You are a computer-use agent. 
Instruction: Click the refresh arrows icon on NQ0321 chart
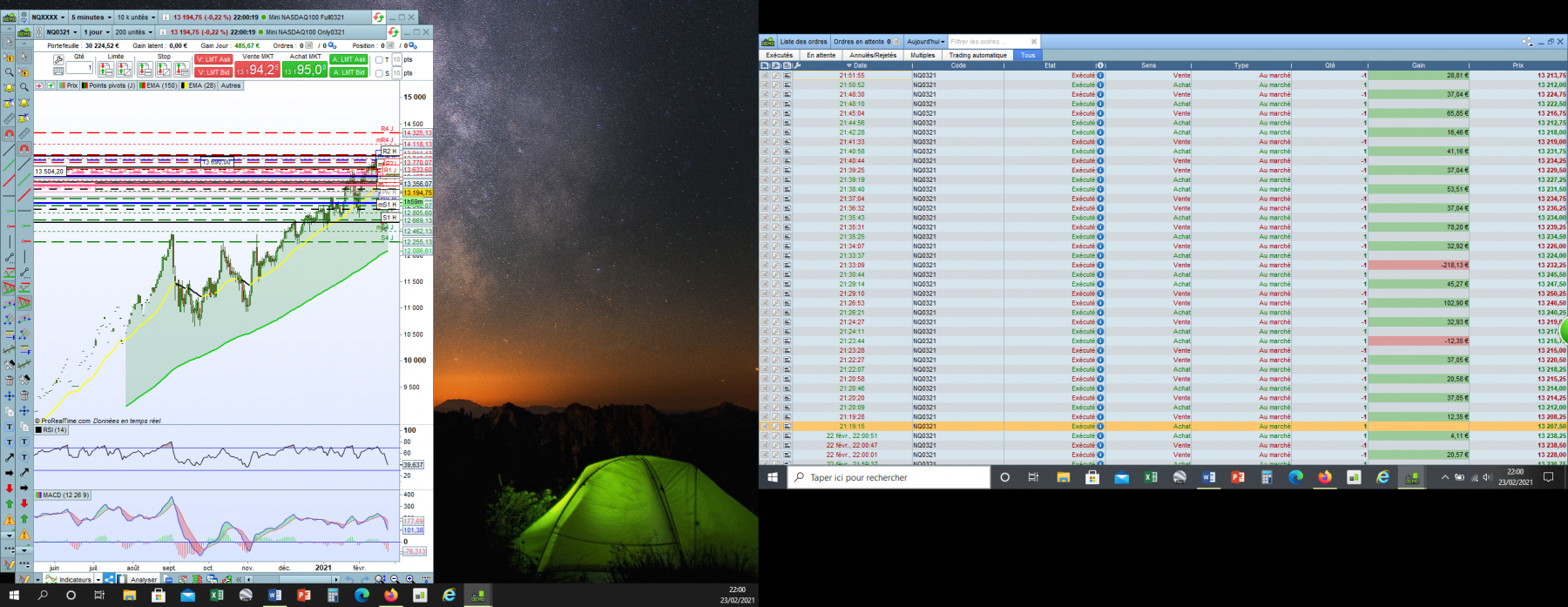(x=393, y=32)
